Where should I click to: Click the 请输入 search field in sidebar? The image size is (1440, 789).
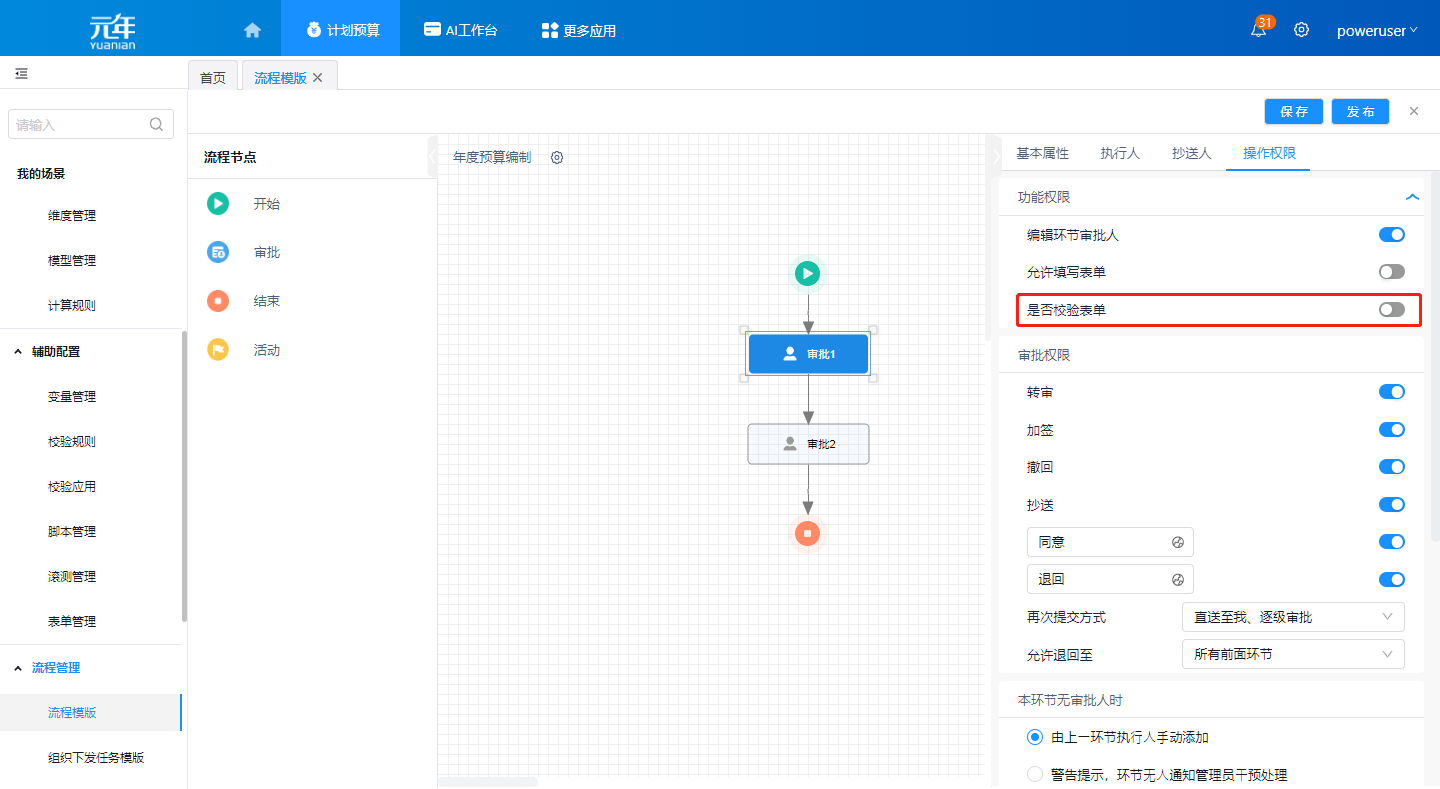(80, 125)
